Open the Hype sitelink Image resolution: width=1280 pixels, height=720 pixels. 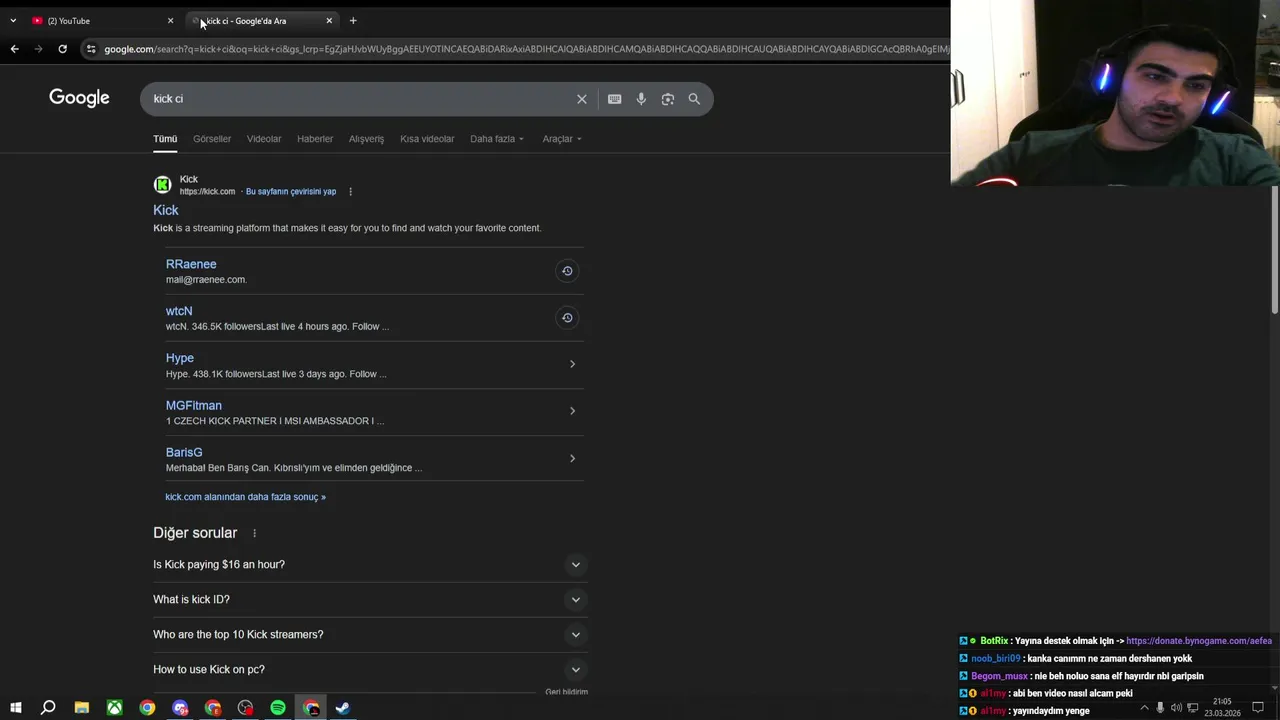pyautogui.click(x=180, y=358)
